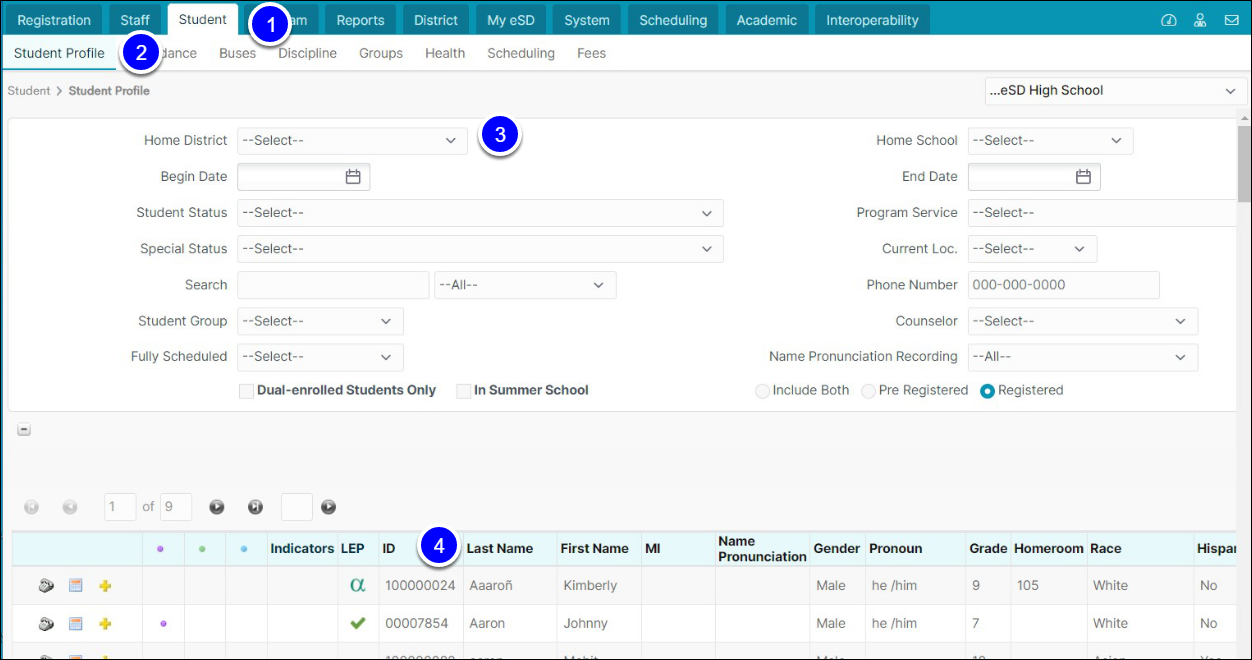Open the Fees submenu
The width and height of the screenshot is (1252, 660).
click(591, 54)
